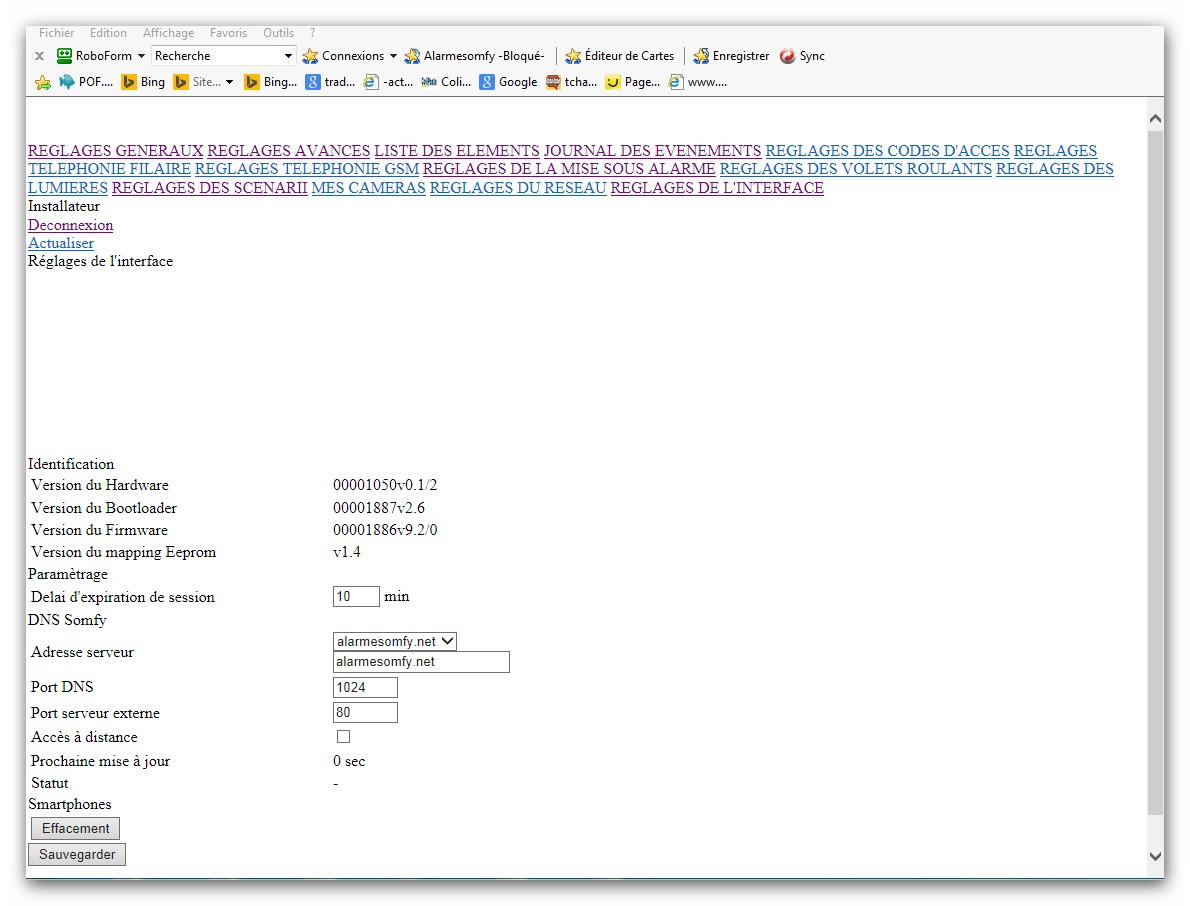1190x906 pixels.
Task: Click the RoboForm toolbar icon
Action: coord(65,56)
